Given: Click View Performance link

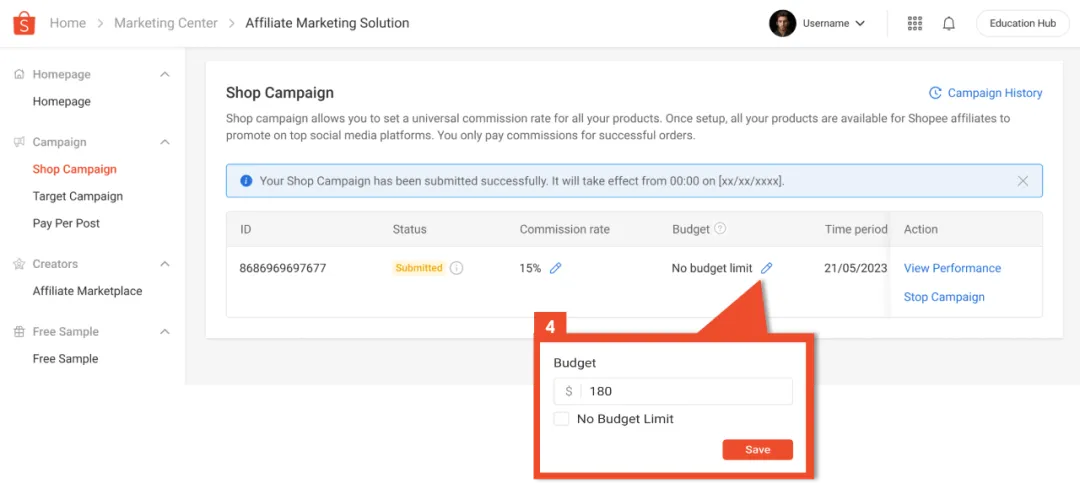Looking at the screenshot, I should (952, 268).
